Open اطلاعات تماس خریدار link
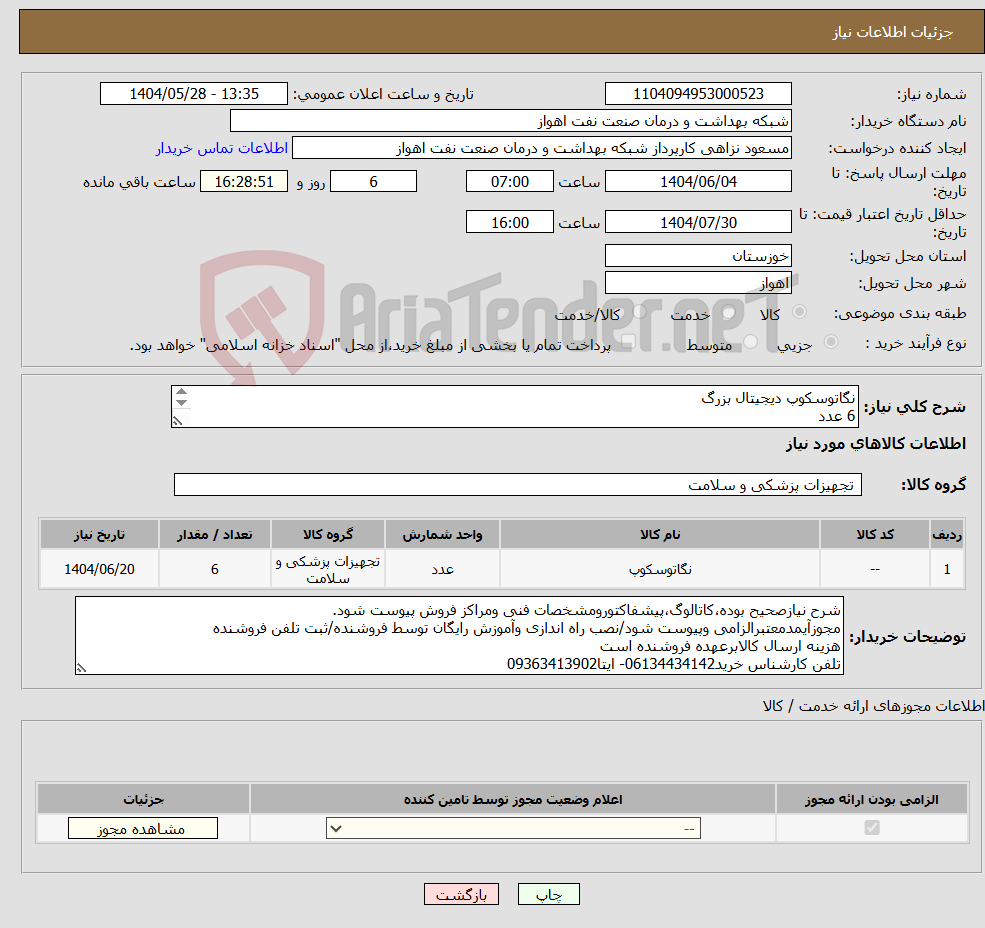The width and height of the screenshot is (985, 928). (x=222, y=148)
